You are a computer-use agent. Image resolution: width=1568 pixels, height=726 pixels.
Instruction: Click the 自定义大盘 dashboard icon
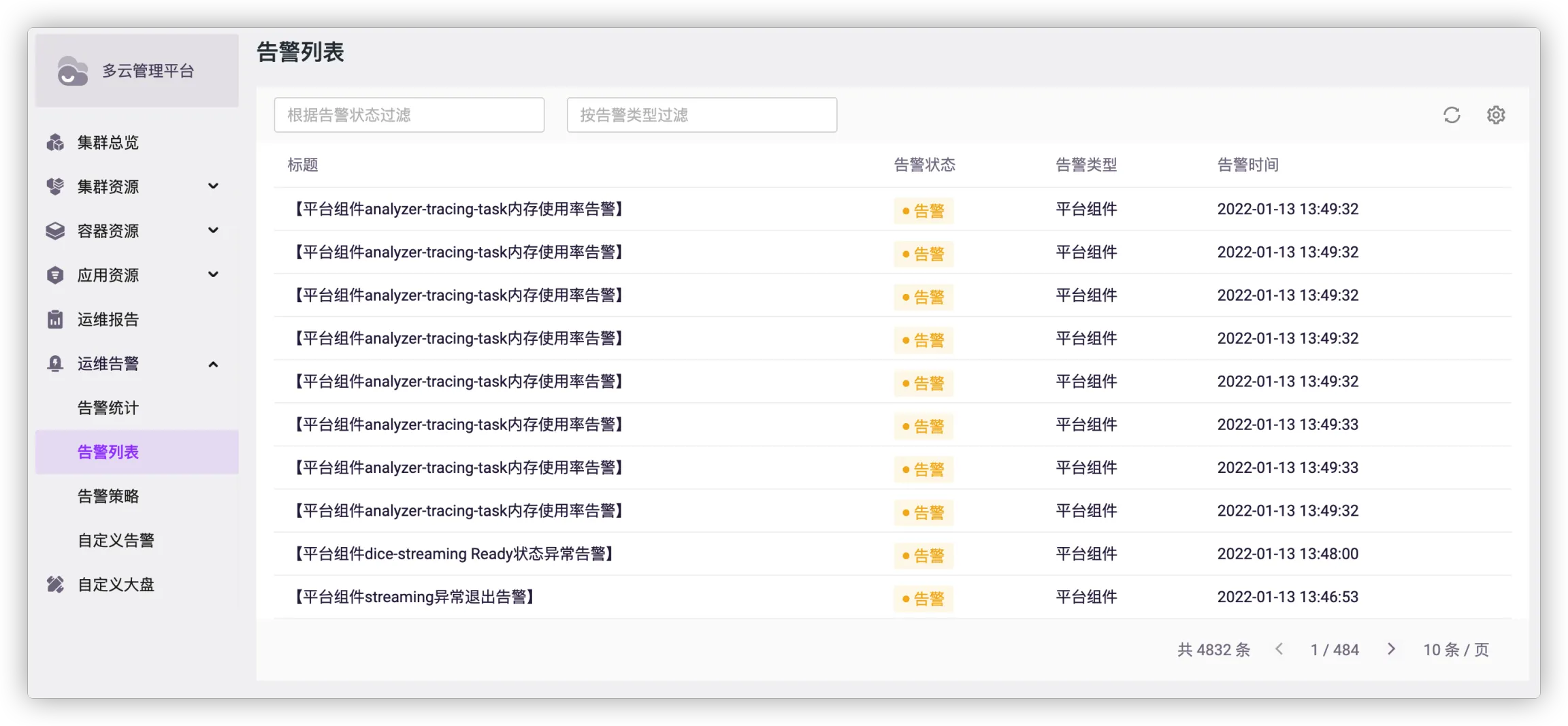pyautogui.click(x=55, y=584)
